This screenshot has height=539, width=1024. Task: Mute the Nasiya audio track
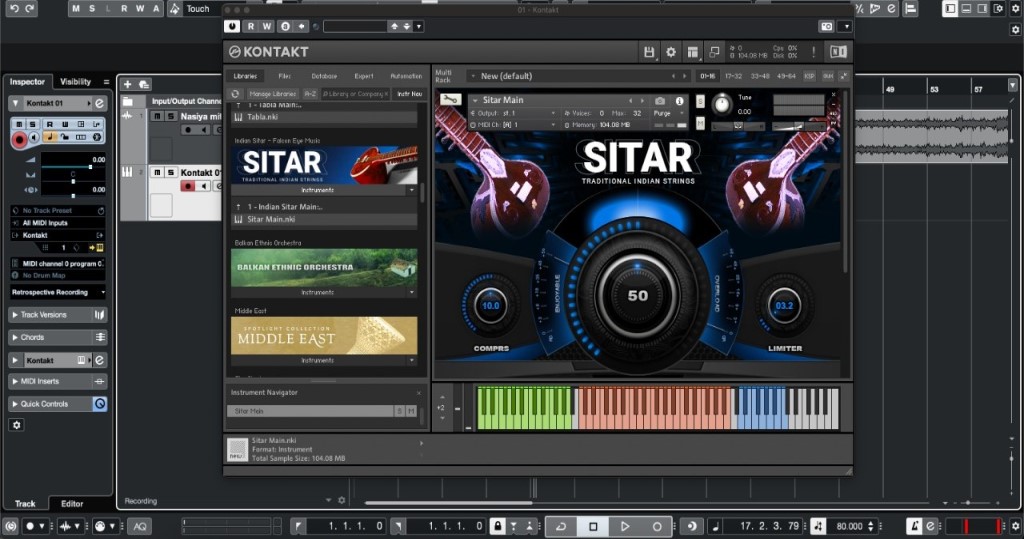157,116
